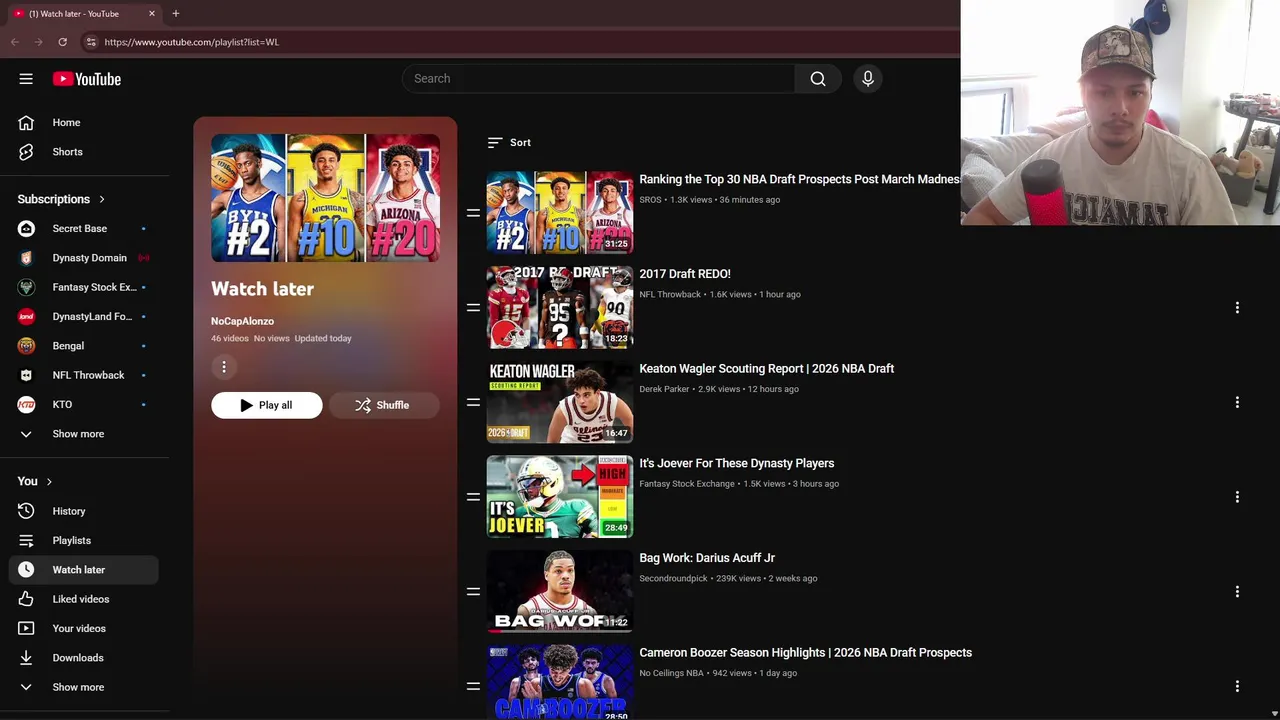Expand the You section chevron

pyautogui.click(x=49, y=481)
